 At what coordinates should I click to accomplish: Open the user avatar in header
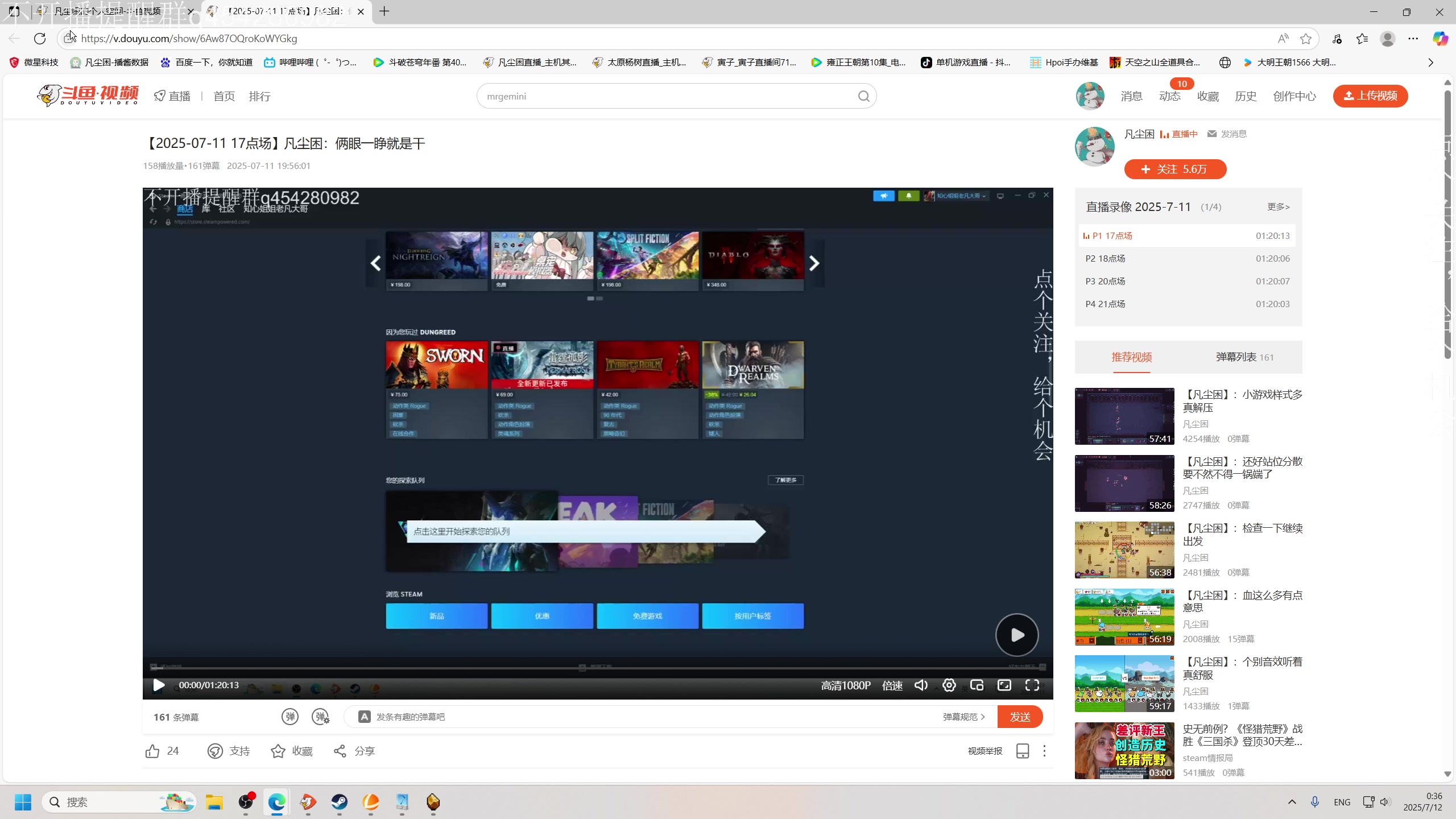[x=1090, y=96]
